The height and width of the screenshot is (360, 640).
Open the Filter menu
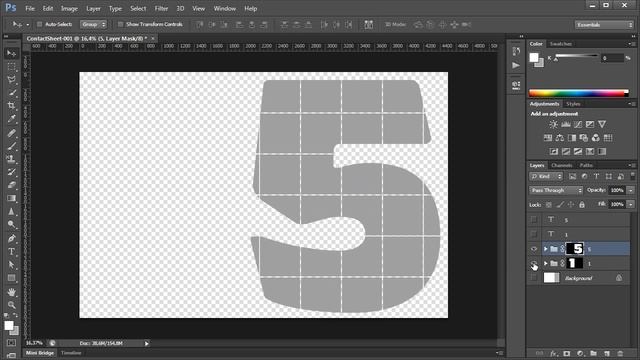pyautogui.click(x=161, y=8)
